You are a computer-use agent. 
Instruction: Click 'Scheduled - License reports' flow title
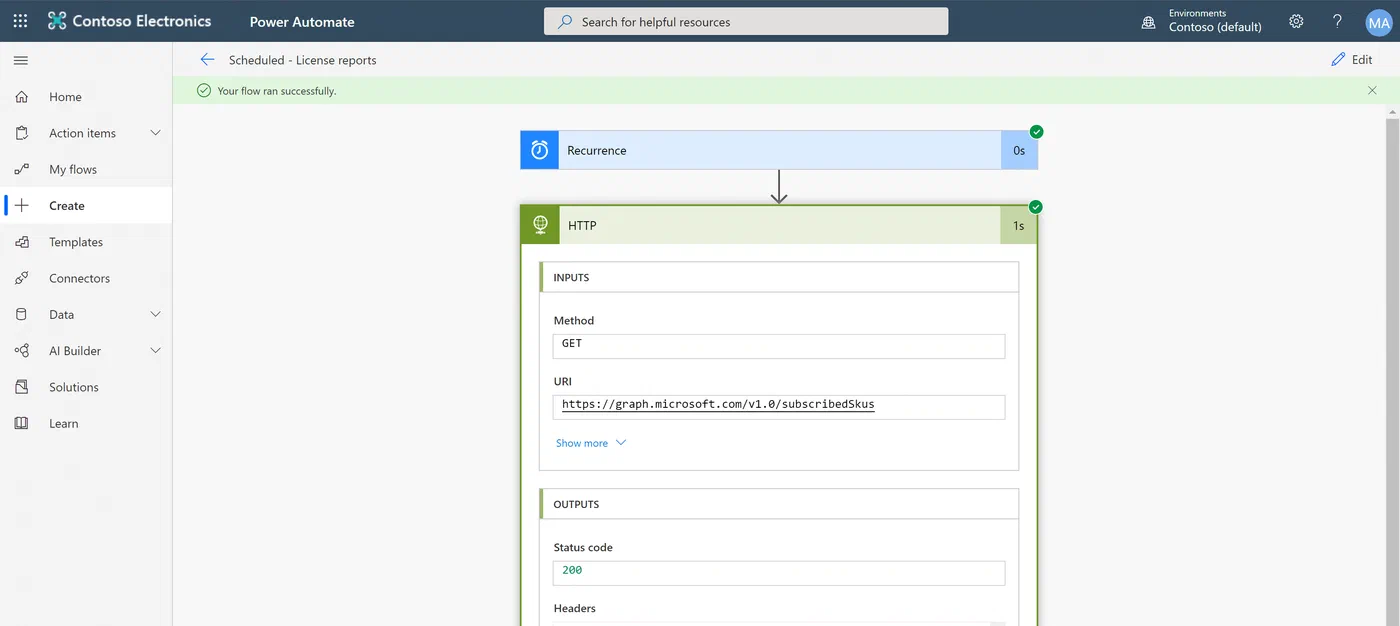point(303,60)
